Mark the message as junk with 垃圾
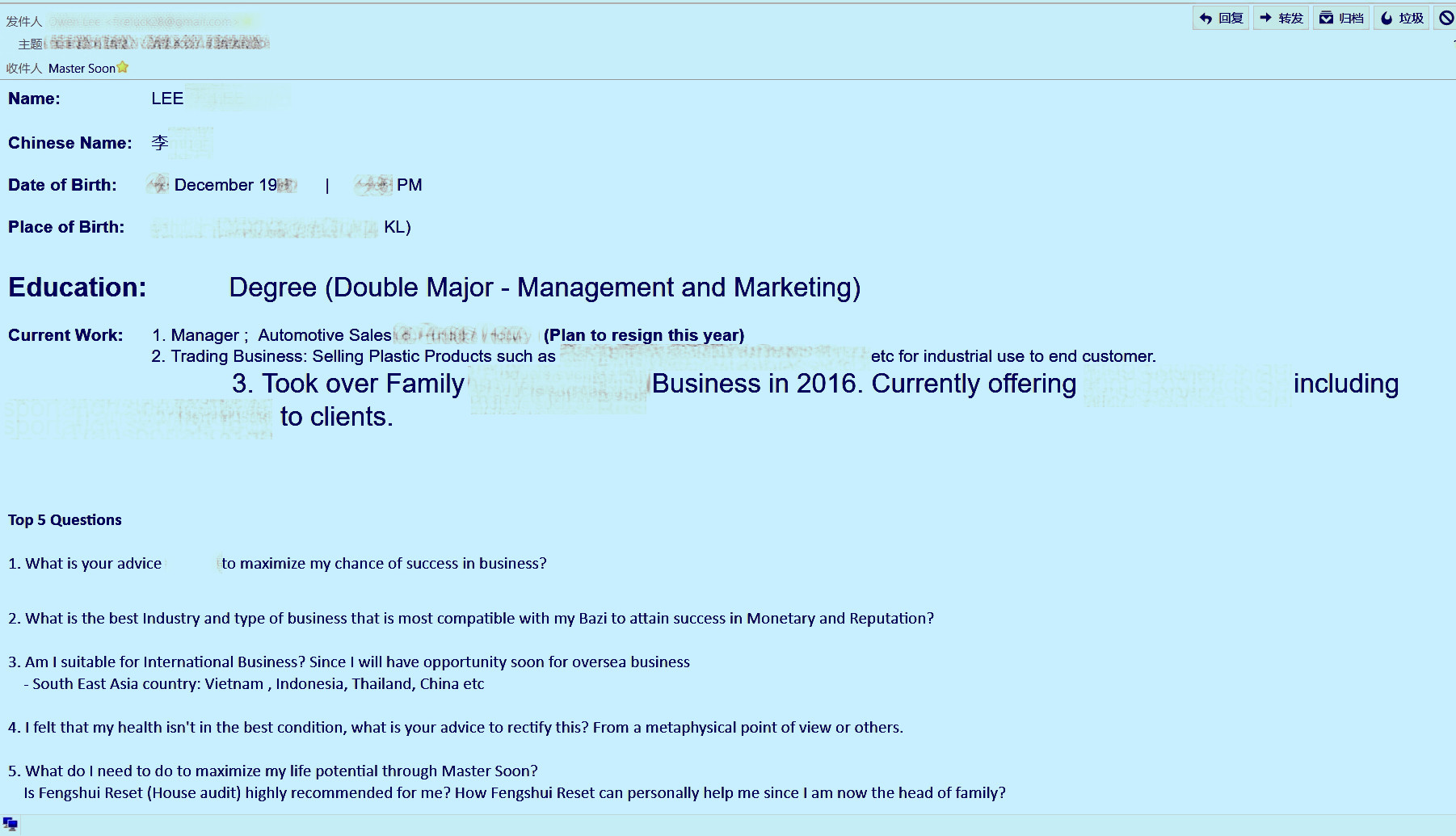The height and width of the screenshot is (836, 1456). click(x=1402, y=18)
